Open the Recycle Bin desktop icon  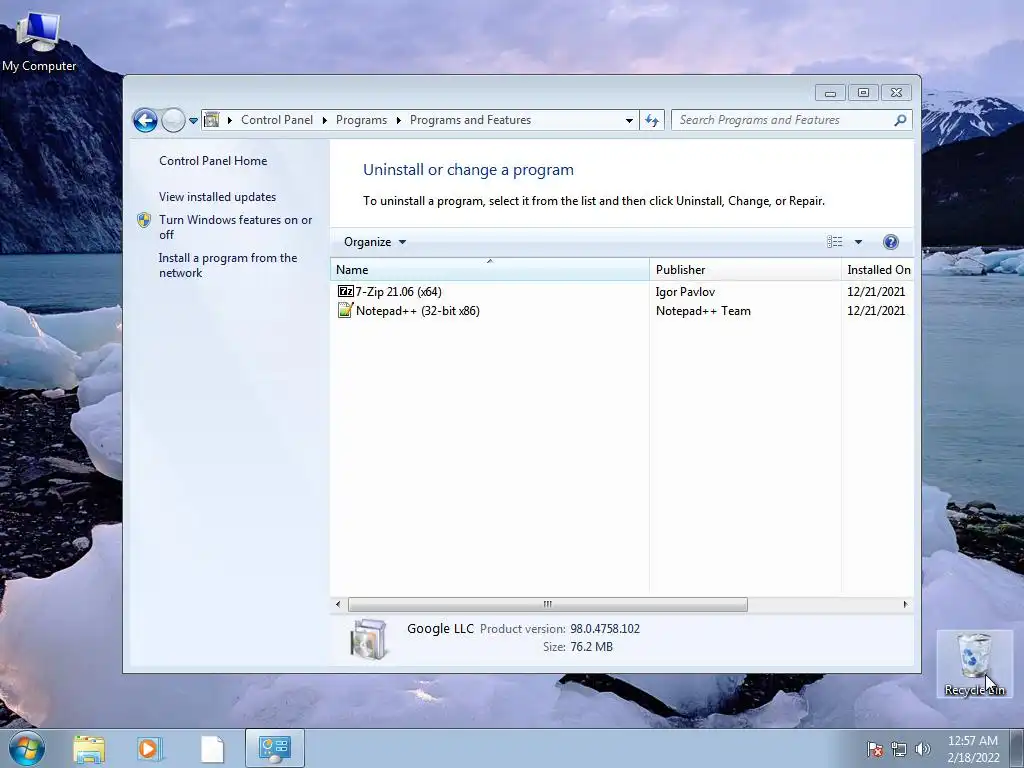coord(974,664)
